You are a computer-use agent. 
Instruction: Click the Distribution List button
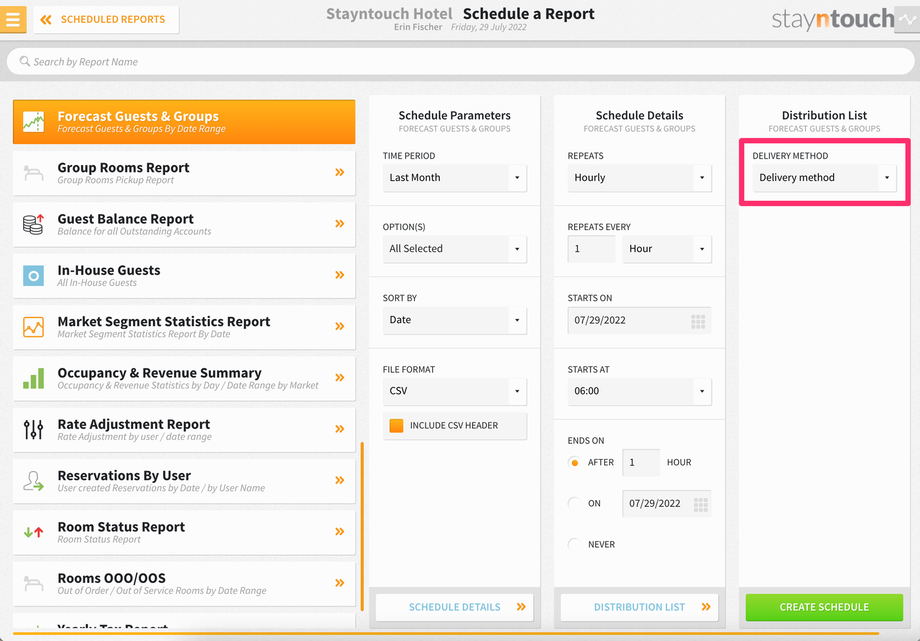click(640, 607)
